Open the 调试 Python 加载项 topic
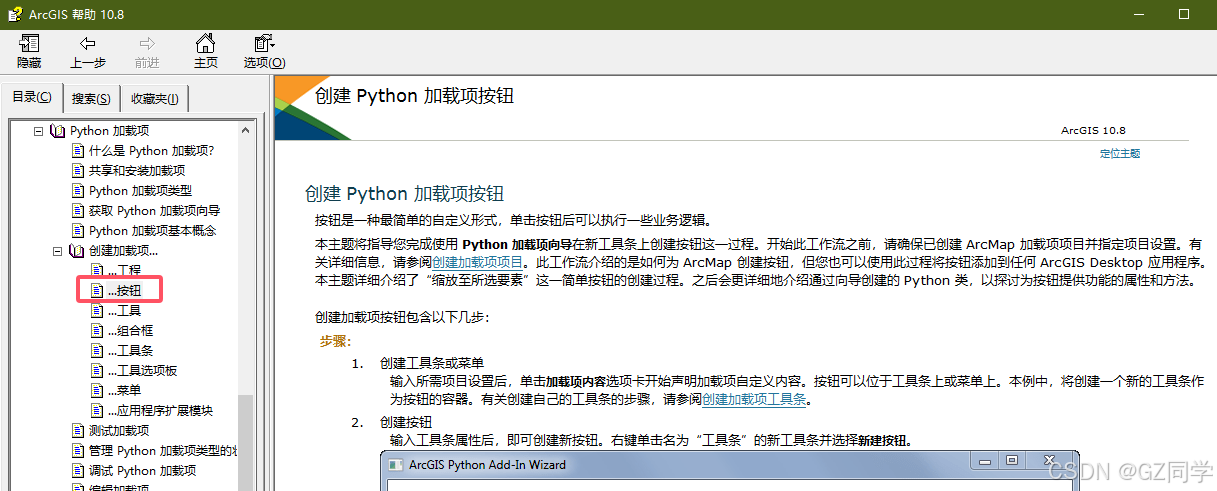 pyautogui.click(x=143, y=471)
